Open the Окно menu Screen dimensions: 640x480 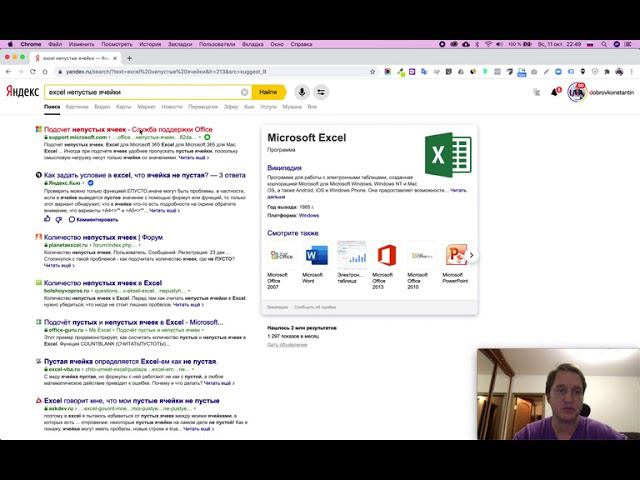pyautogui.click(x=277, y=44)
